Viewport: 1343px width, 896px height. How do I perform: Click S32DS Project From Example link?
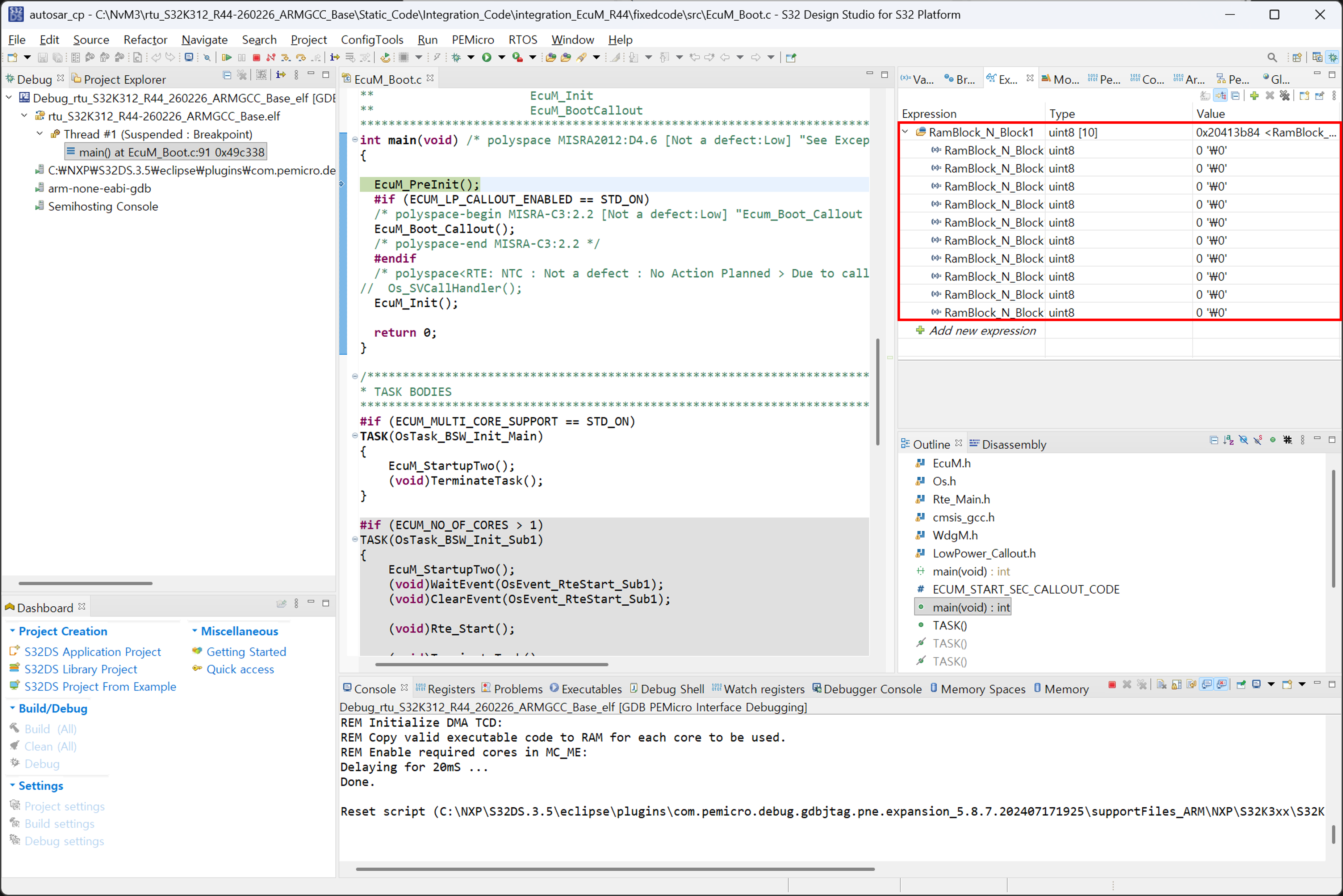pos(100,686)
